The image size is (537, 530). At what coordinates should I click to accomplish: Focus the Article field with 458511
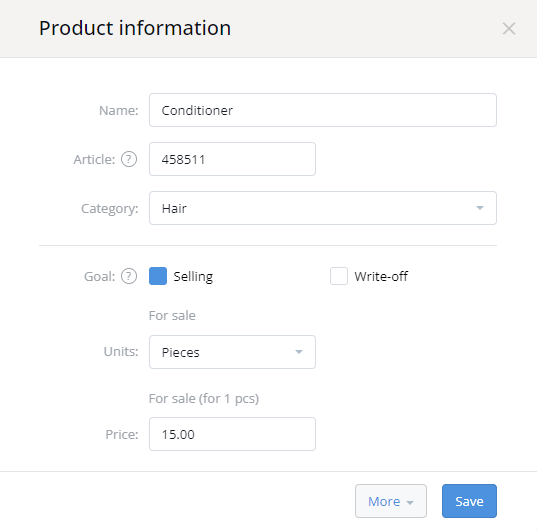[232, 159]
